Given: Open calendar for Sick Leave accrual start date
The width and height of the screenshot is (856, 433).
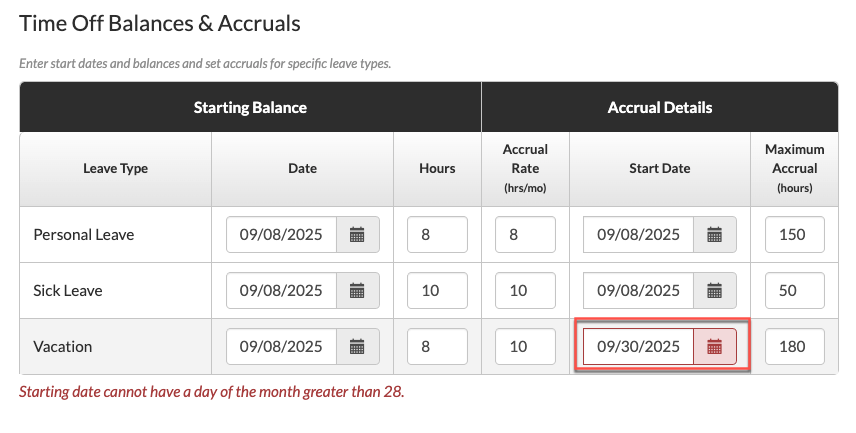Looking at the screenshot, I should [x=715, y=290].
